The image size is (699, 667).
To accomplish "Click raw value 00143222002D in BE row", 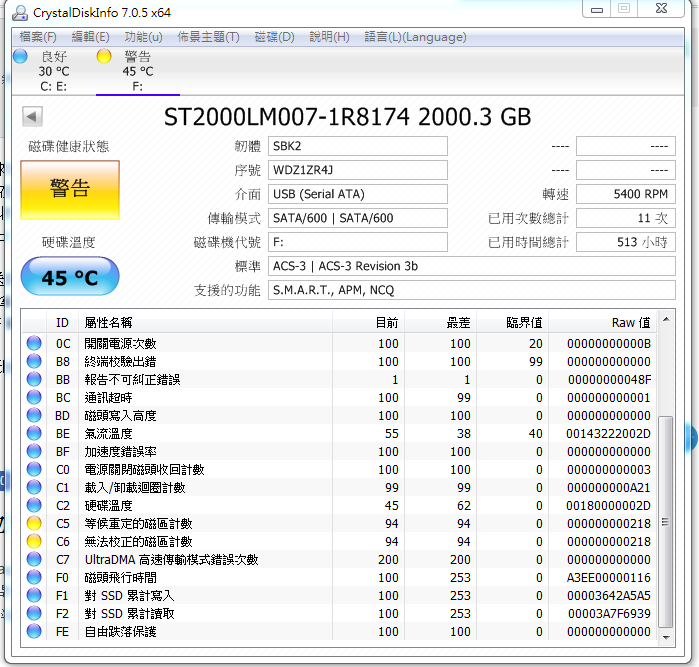I will coord(609,434).
